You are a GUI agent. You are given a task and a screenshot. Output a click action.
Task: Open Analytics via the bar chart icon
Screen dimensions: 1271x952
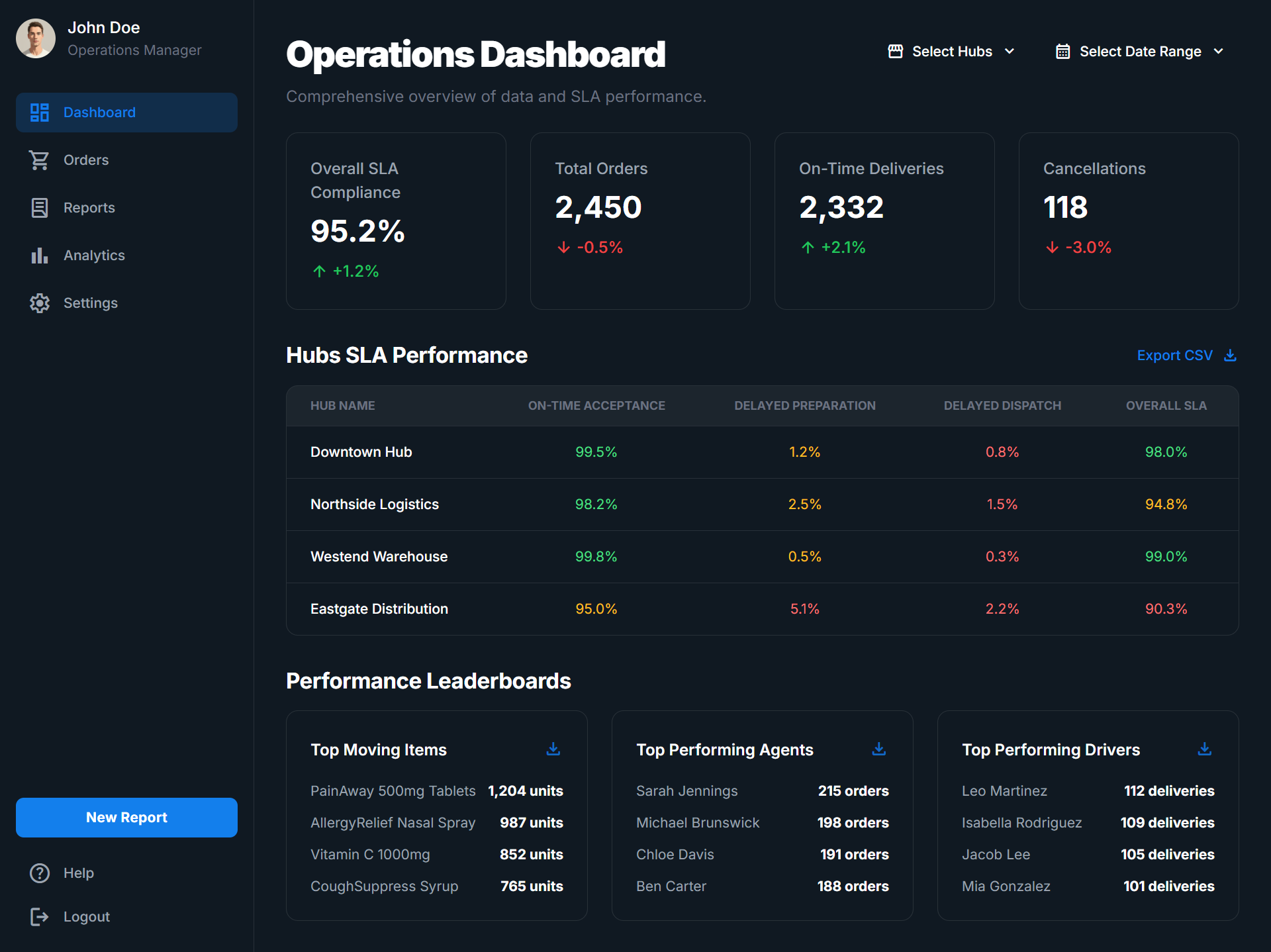point(39,255)
